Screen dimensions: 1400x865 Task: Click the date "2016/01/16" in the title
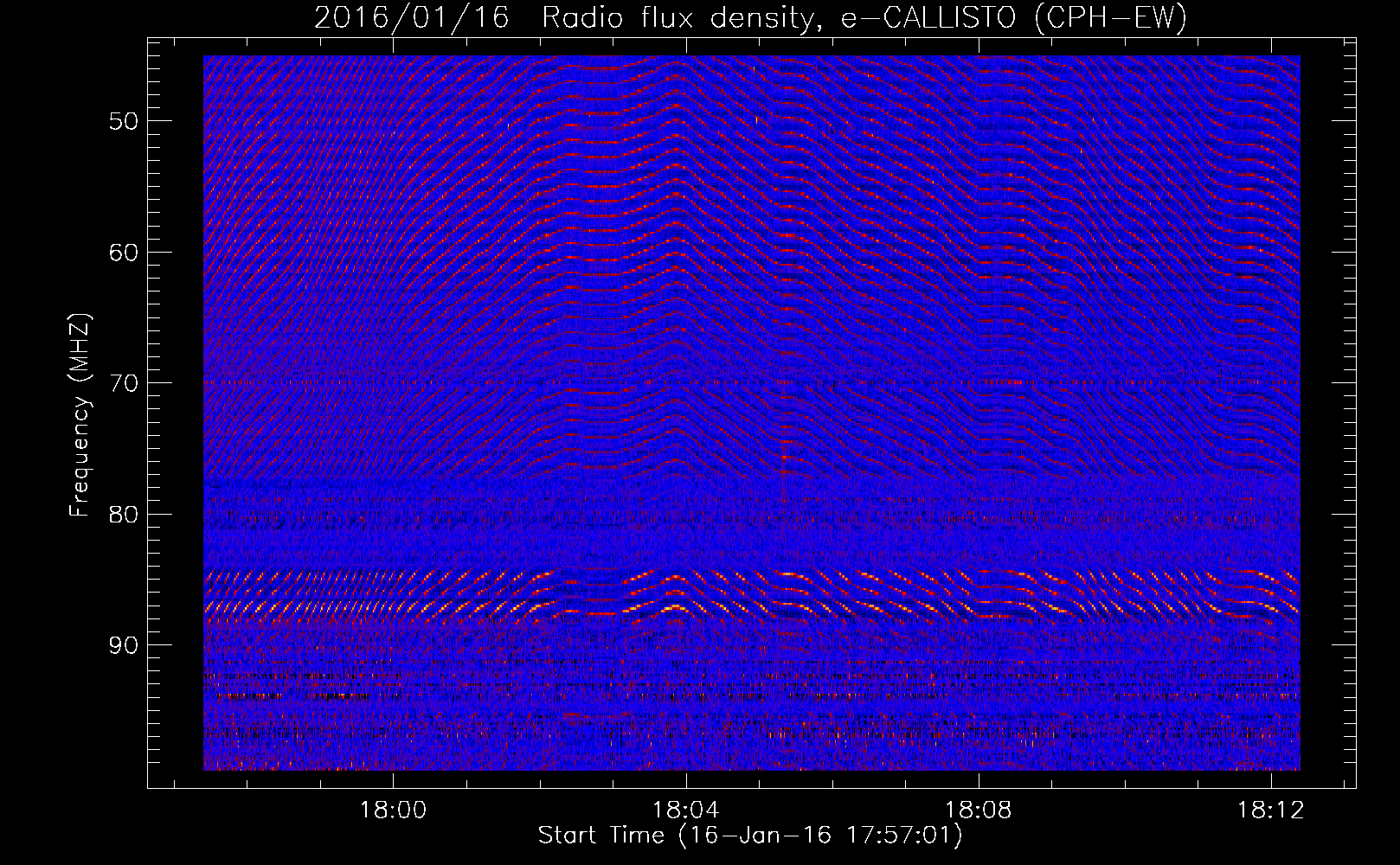pyautogui.click(x=411, y=17)
